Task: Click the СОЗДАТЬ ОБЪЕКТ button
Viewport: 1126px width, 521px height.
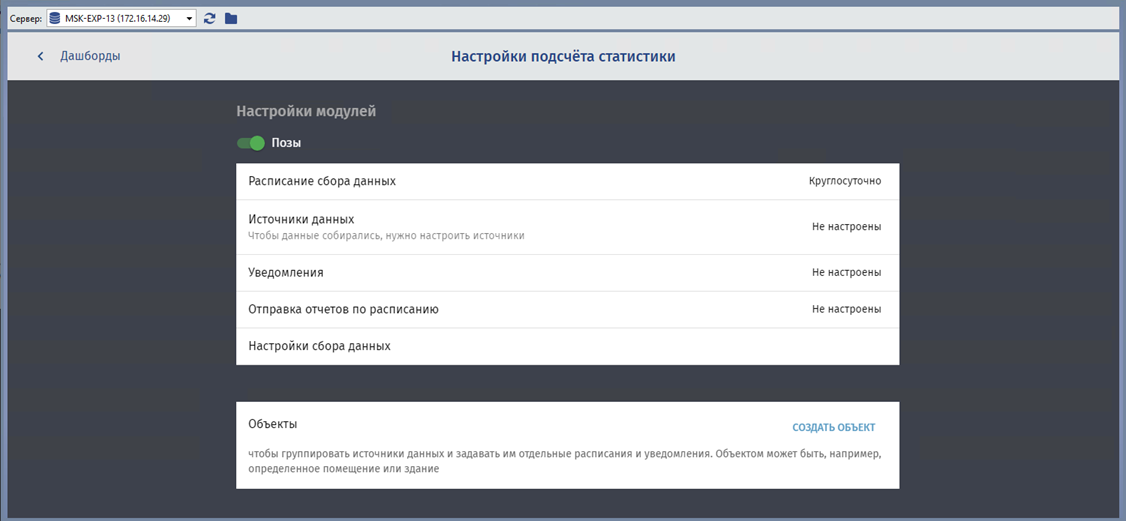Action: 833,427
